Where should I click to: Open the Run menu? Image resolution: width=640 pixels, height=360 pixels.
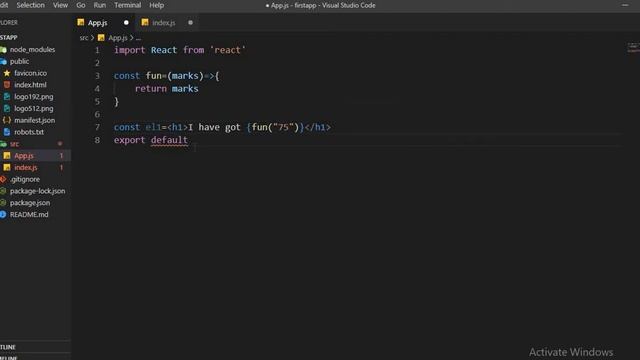[x=100, y=5]
